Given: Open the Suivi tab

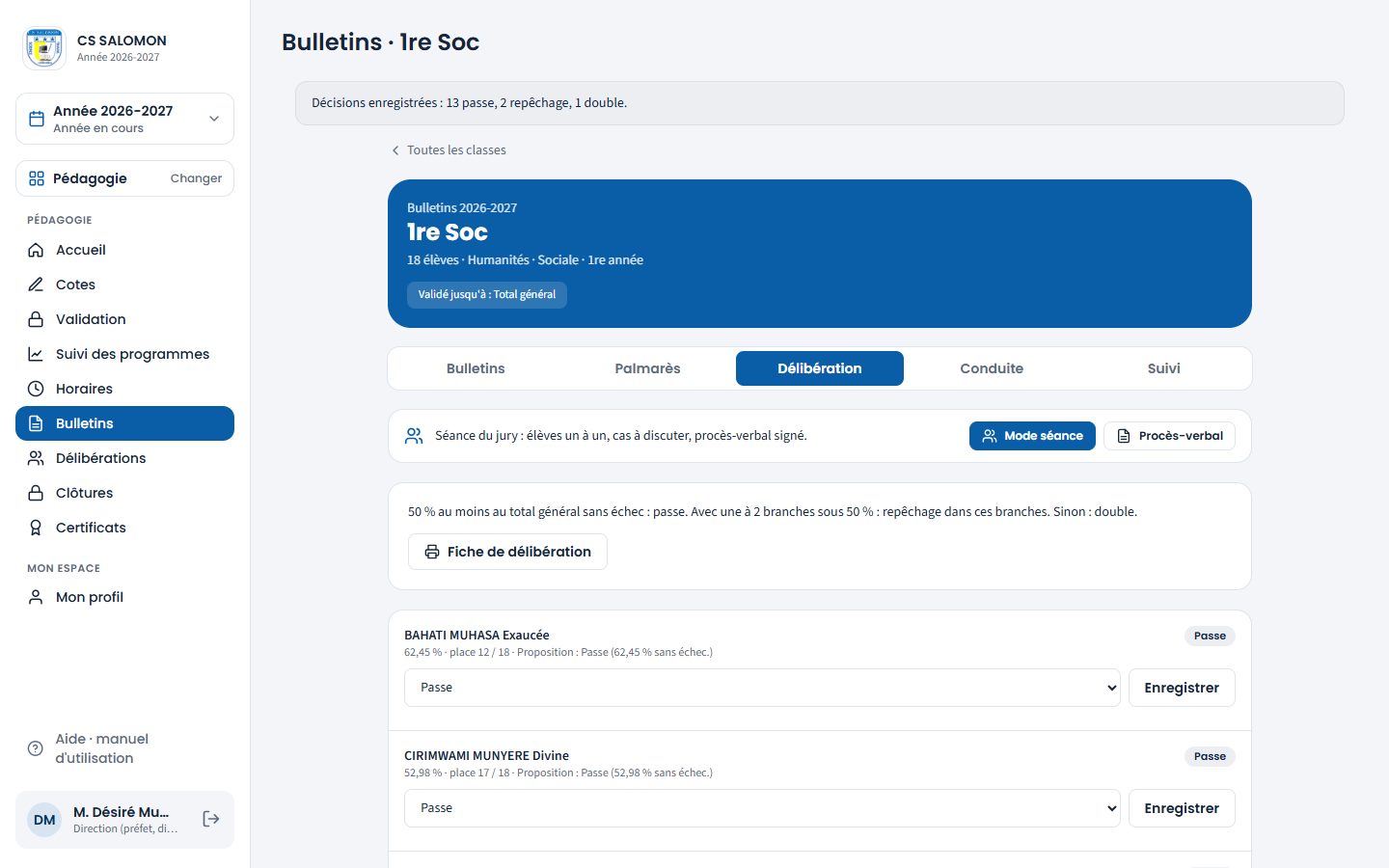Looking at the screenshot, I should coord(1164,368).
